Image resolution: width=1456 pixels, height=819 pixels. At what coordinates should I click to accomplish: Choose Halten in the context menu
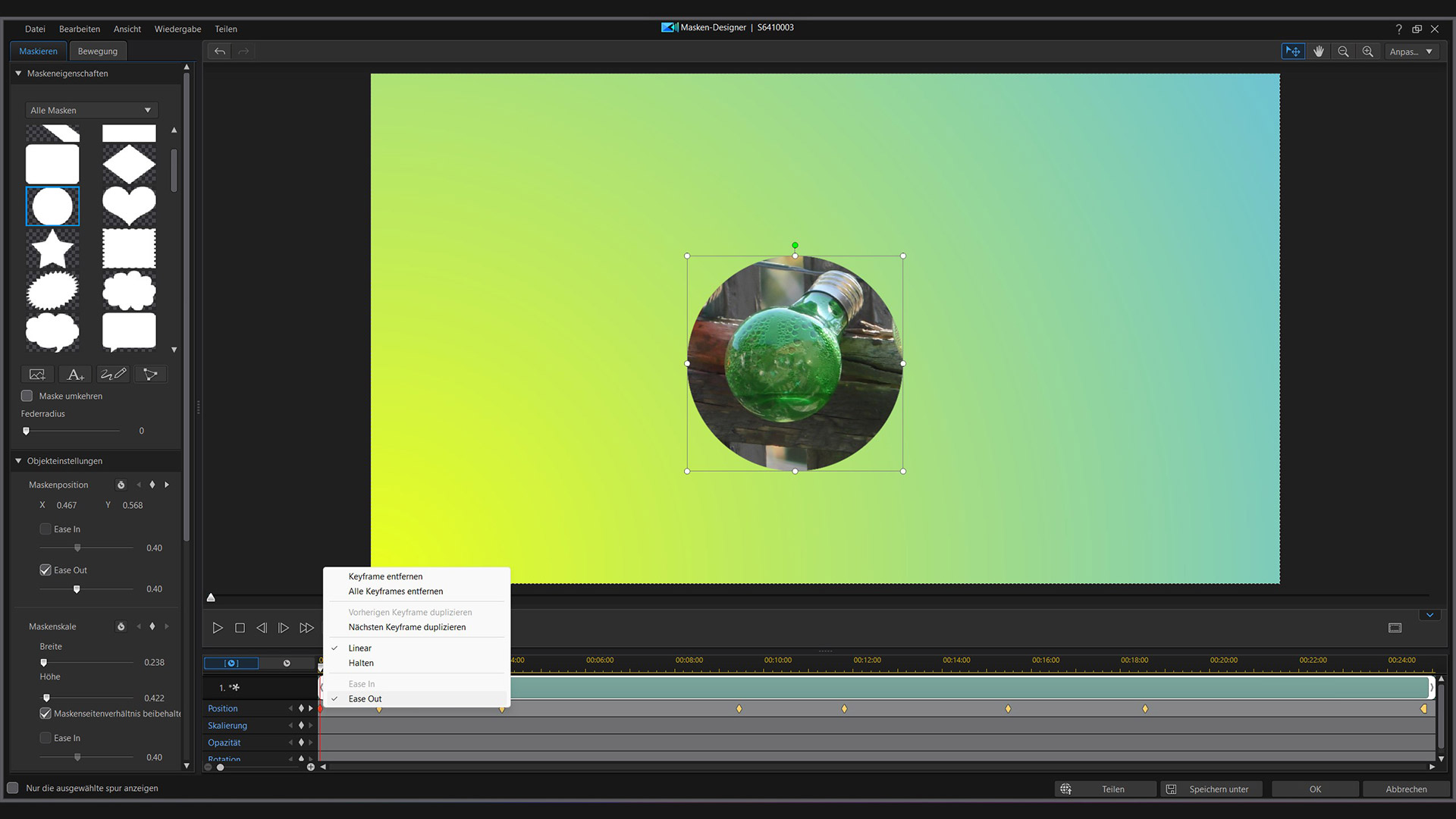click(361, 664)
